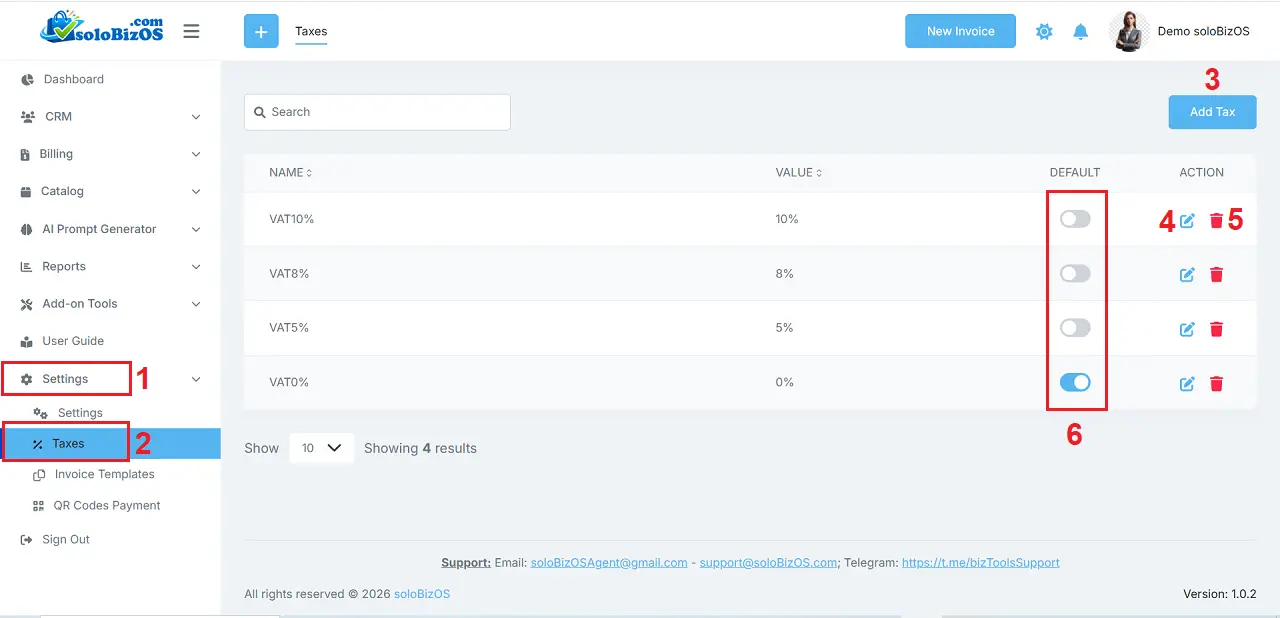The width and height of the screenshot is (1280, 618).
Task: Collapse the Settings menu chevron
Action: (x=196, y=379)
